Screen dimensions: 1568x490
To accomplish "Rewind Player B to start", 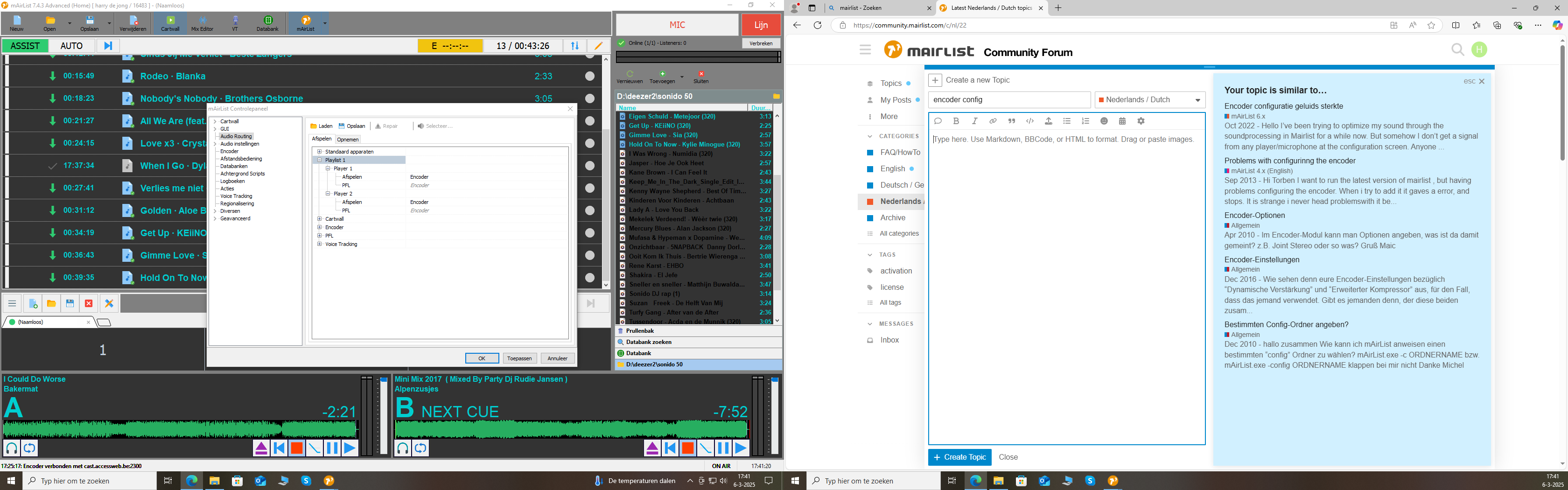I will coord(670,448).
